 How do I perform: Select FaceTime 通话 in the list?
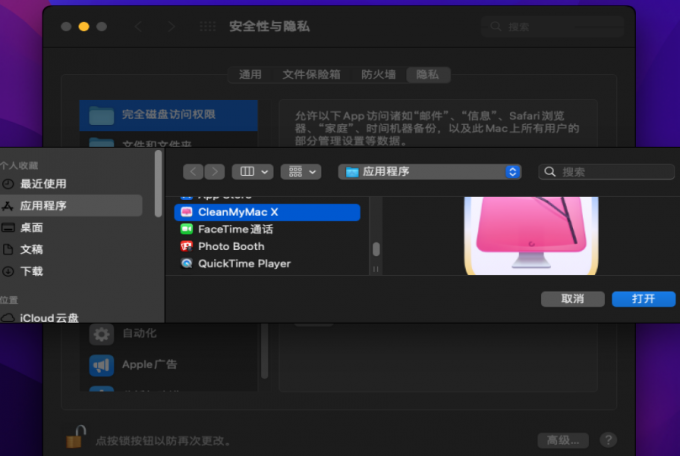point(267,229)
